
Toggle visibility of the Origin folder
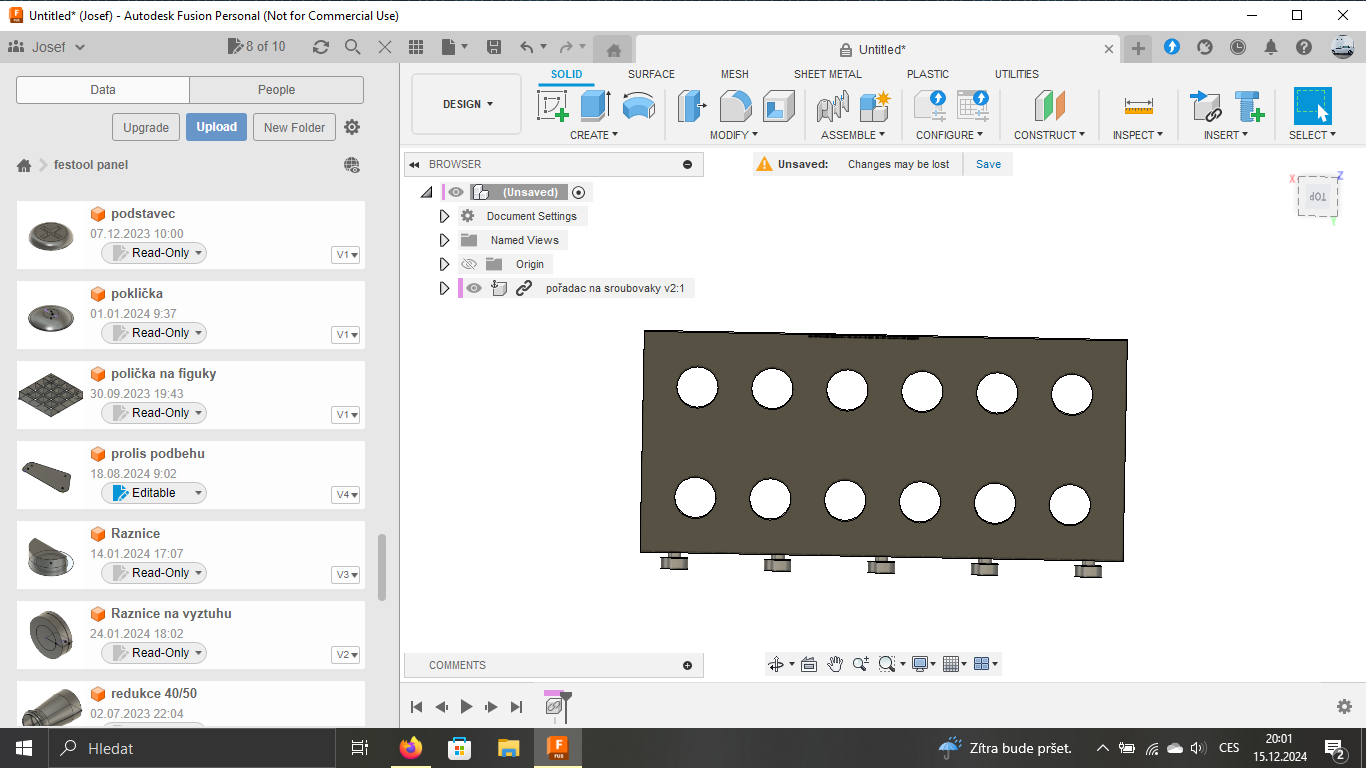[469, 264]
